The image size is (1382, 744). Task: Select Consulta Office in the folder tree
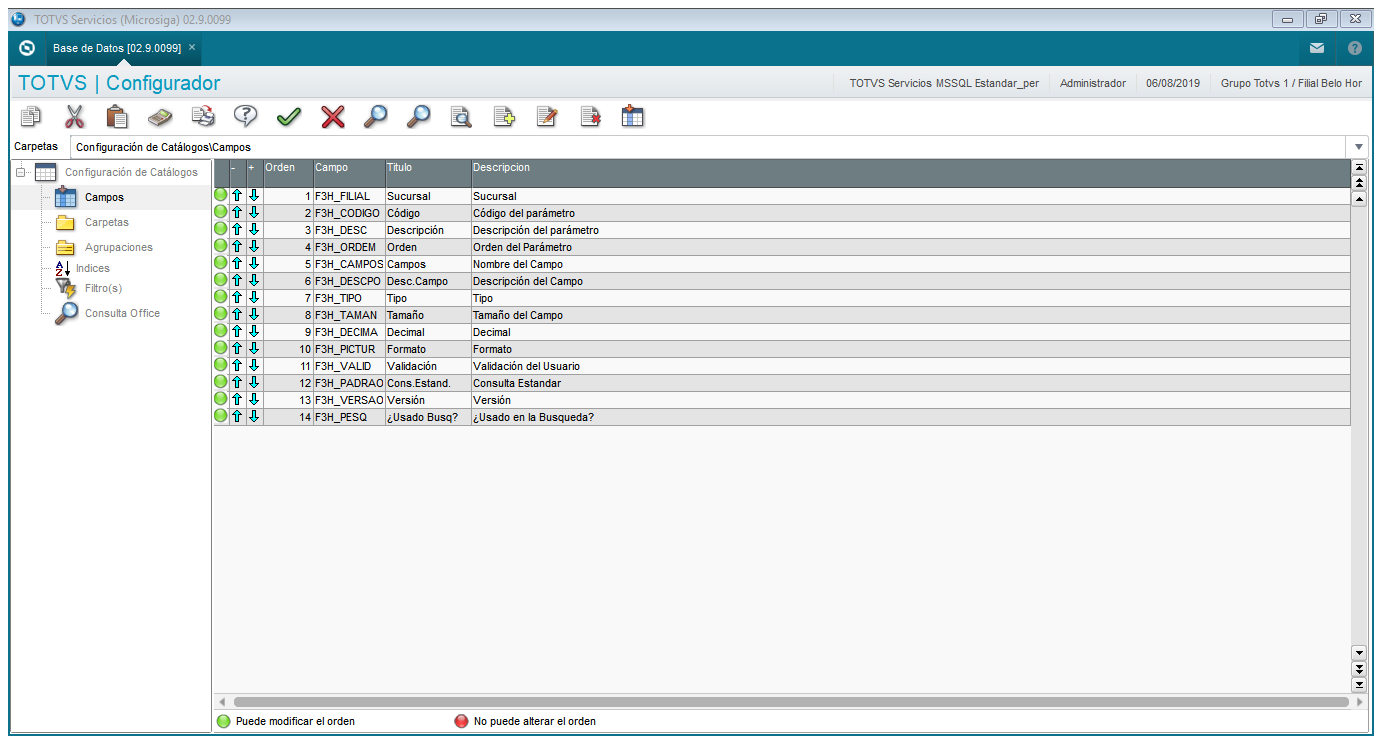(x=122, y=313)
